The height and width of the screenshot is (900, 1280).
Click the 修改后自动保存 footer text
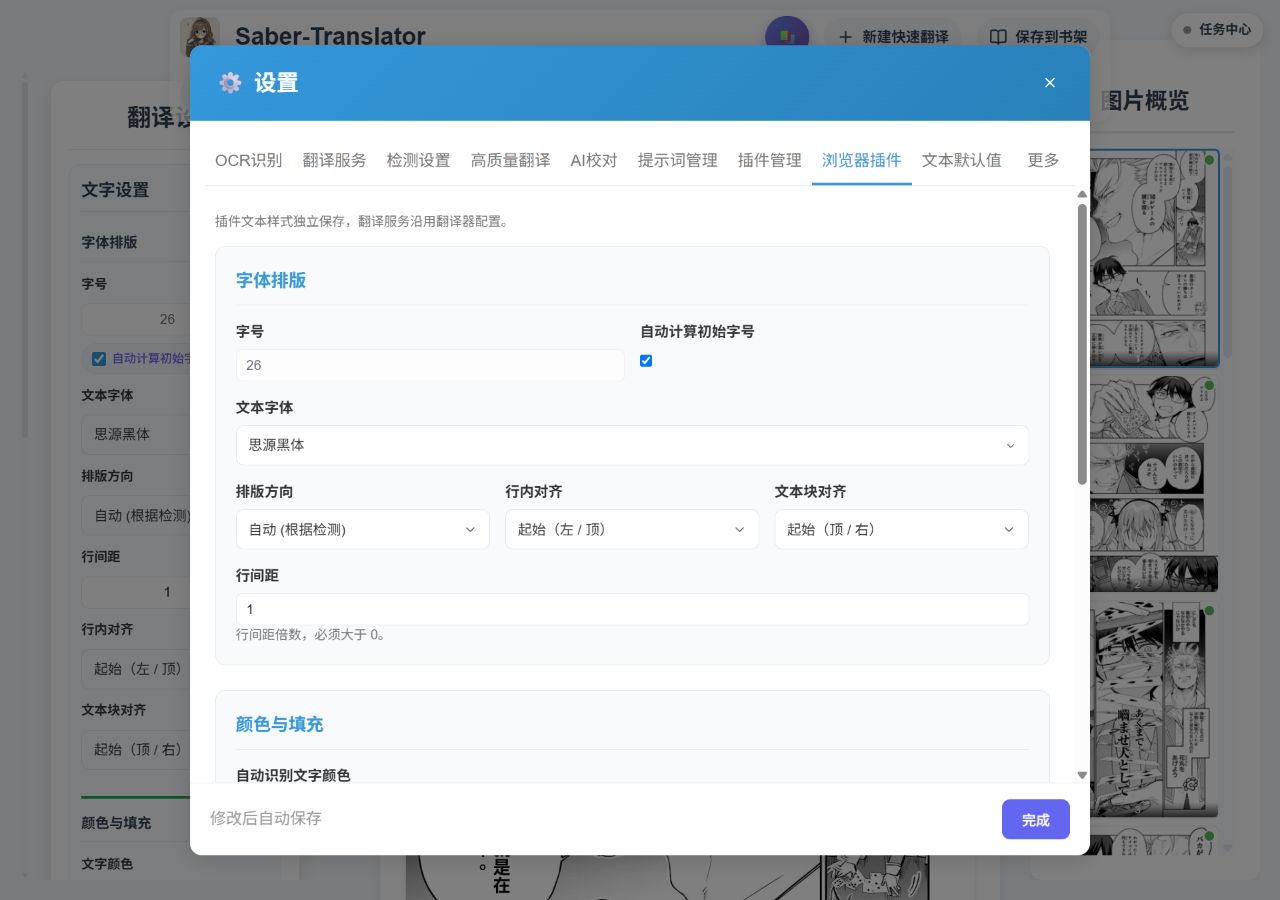266,818
